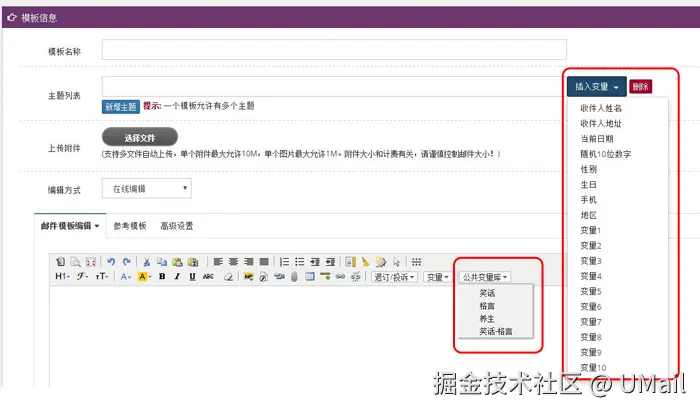Open the H1 heading dropdown
Image resolution: width=700 pixels, height=412 pixels.
[x=62, y=277]
